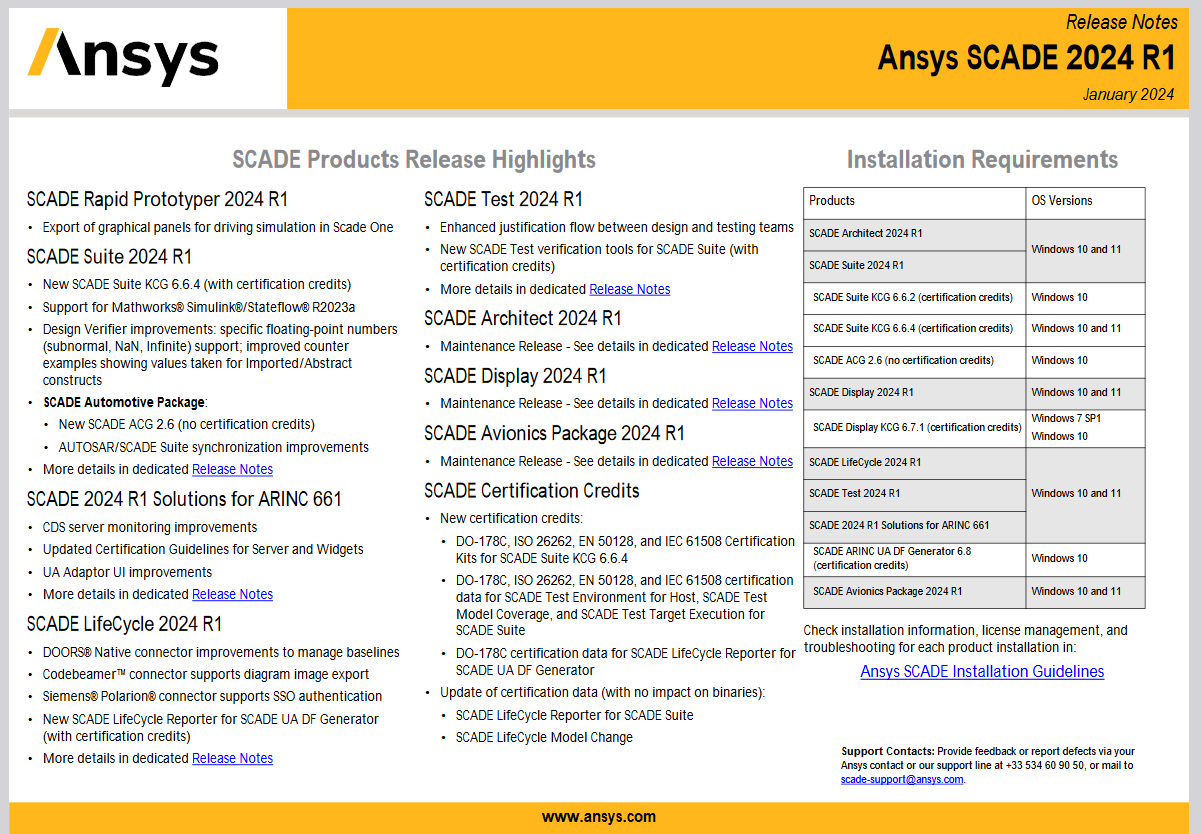Viewport: 1201px width, 834px height.
Task: Click 'Codebeamer connector supports diagram image export' bullet
Action: click(206, 674)
